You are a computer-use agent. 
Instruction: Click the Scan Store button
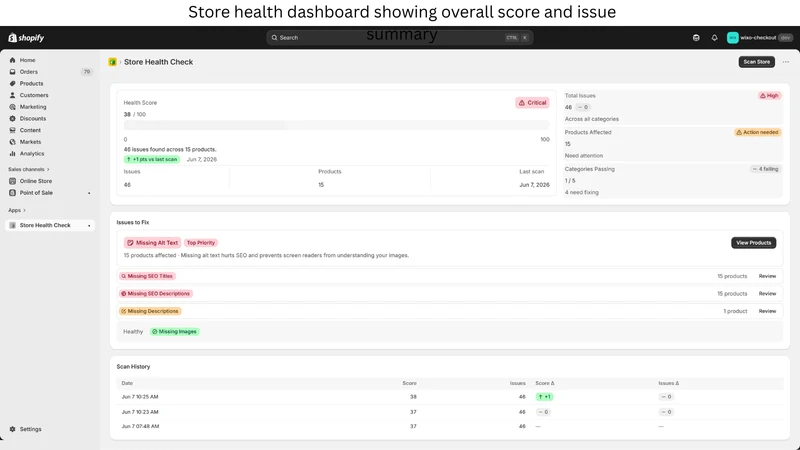pos(757,62)
